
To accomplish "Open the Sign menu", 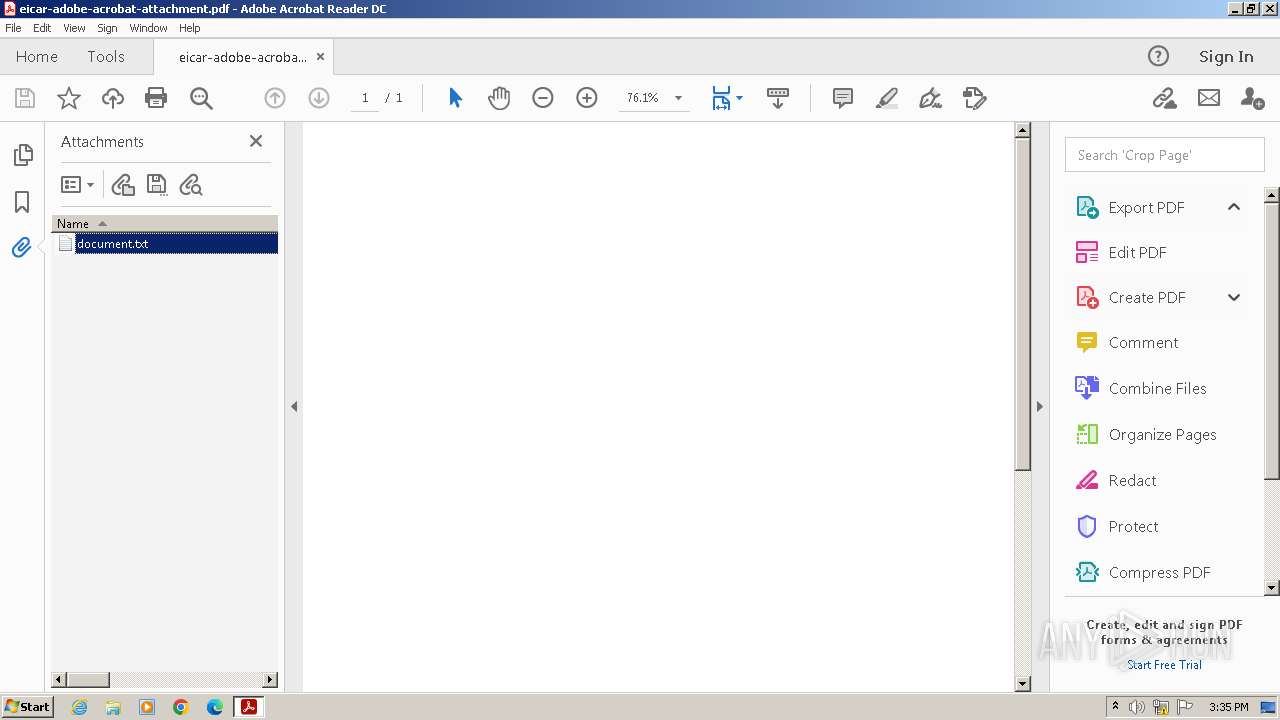I will point(107,28).
